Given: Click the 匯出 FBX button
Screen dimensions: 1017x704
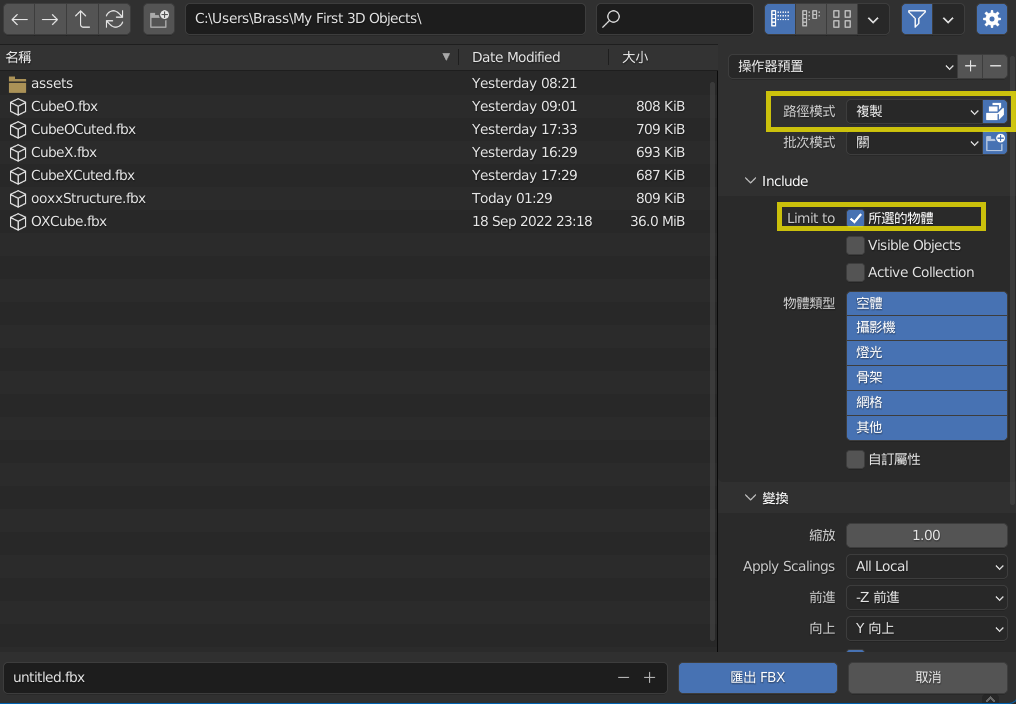Looking at the screenshot, I should point(757,677).
